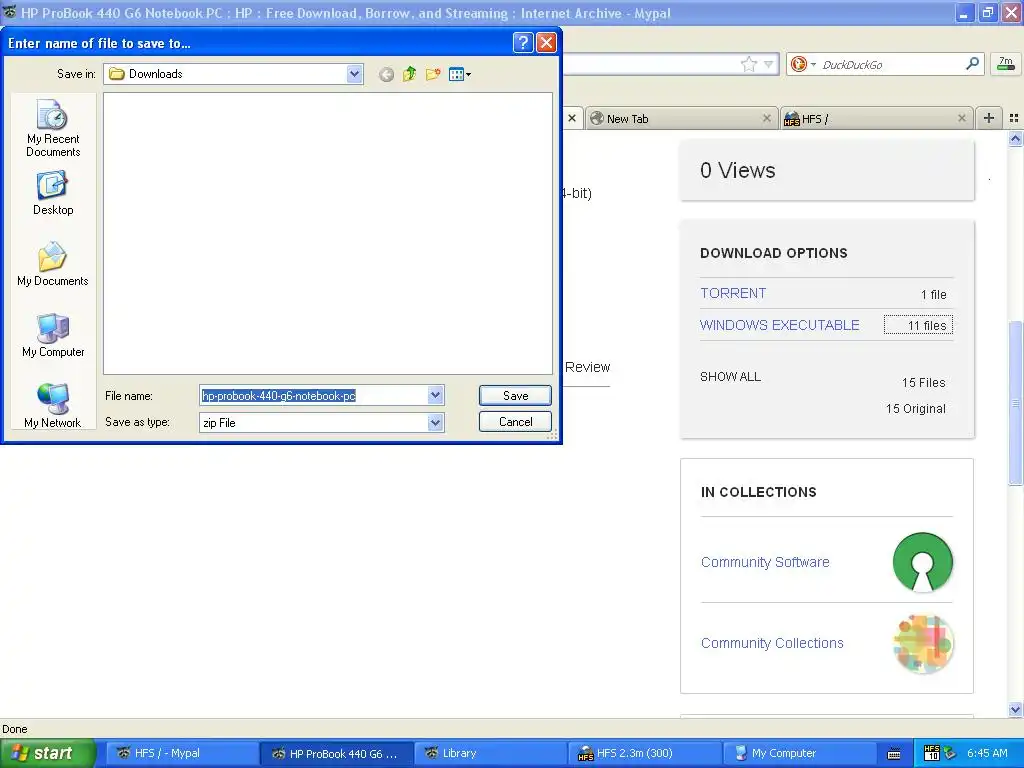
Task: Go back to last folder visited
Action: 386,74
